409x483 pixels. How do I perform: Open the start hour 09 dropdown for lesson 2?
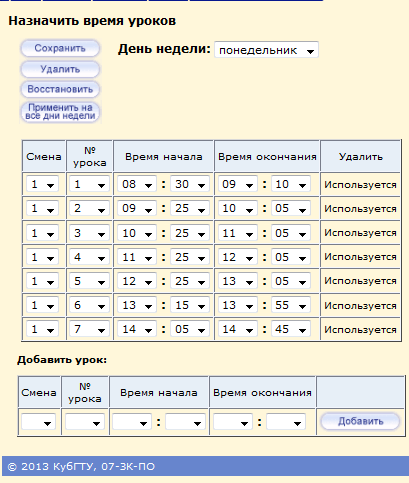click(x=137, y=208)
